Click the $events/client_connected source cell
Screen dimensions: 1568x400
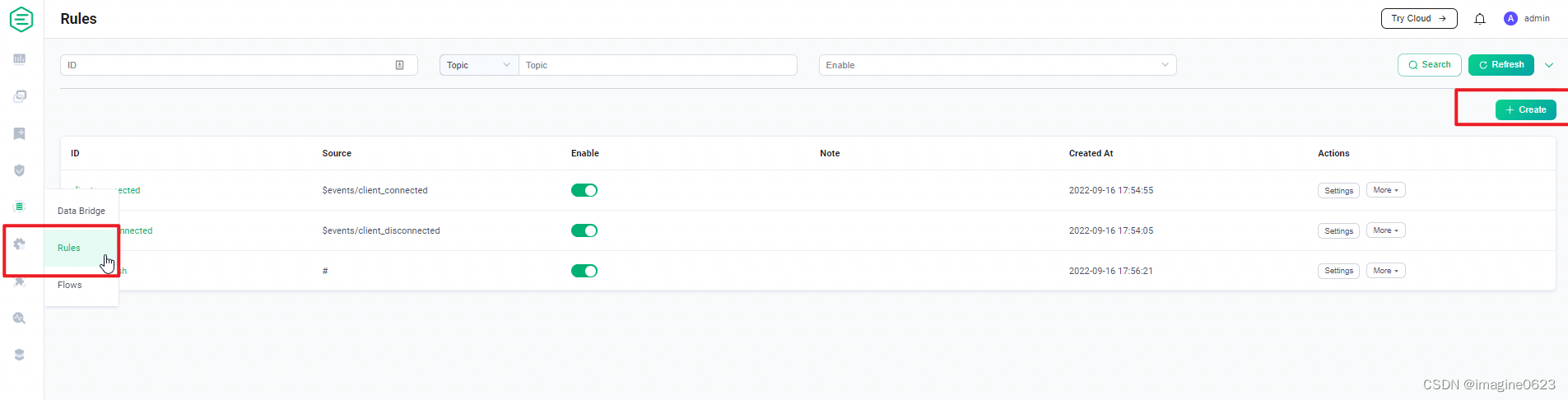click(x=375, y=190)
